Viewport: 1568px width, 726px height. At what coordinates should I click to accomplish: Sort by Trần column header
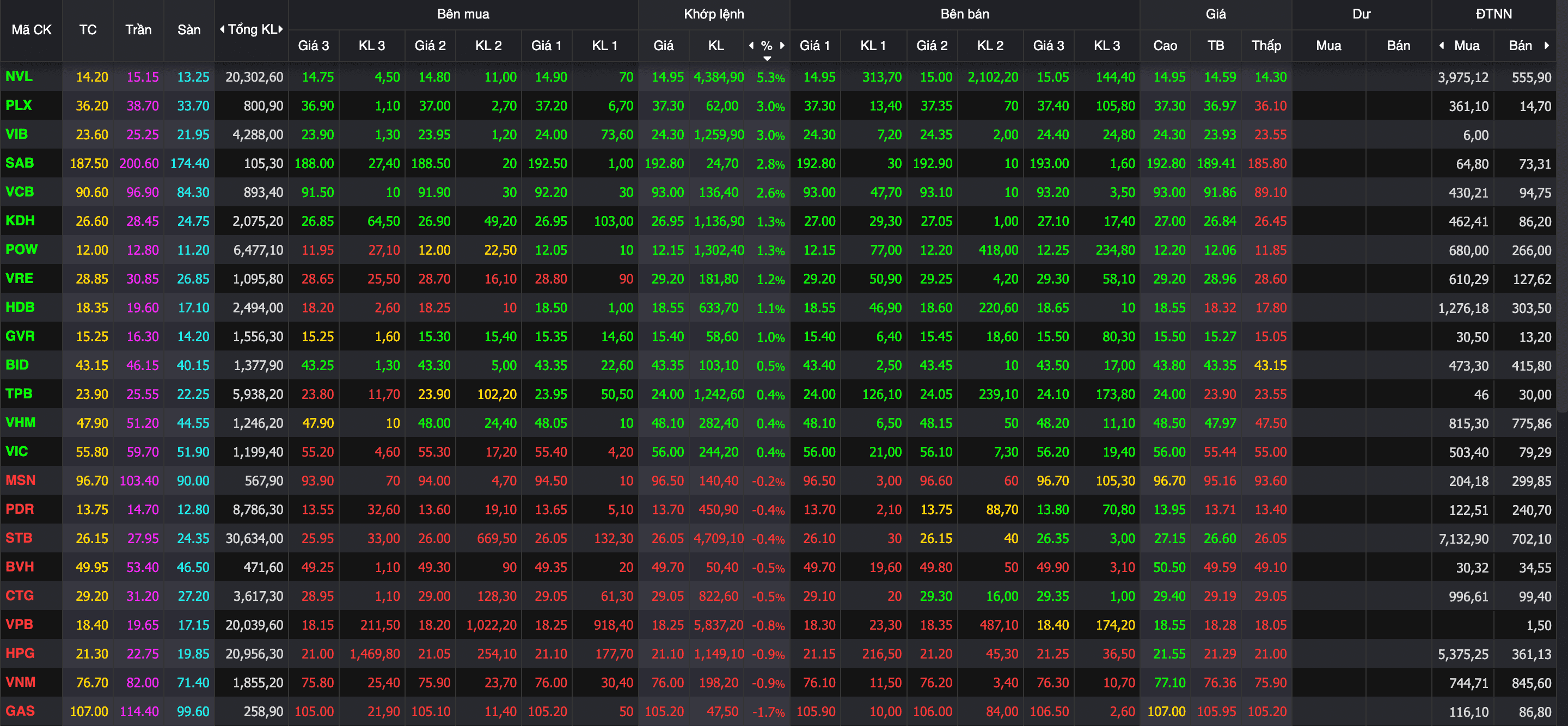[138, 29]
